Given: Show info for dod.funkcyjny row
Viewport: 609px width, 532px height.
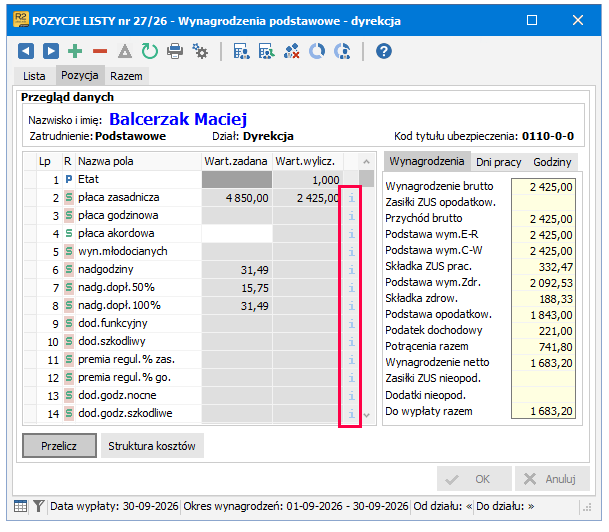Looking at the screenshot, I should (351, 324).
